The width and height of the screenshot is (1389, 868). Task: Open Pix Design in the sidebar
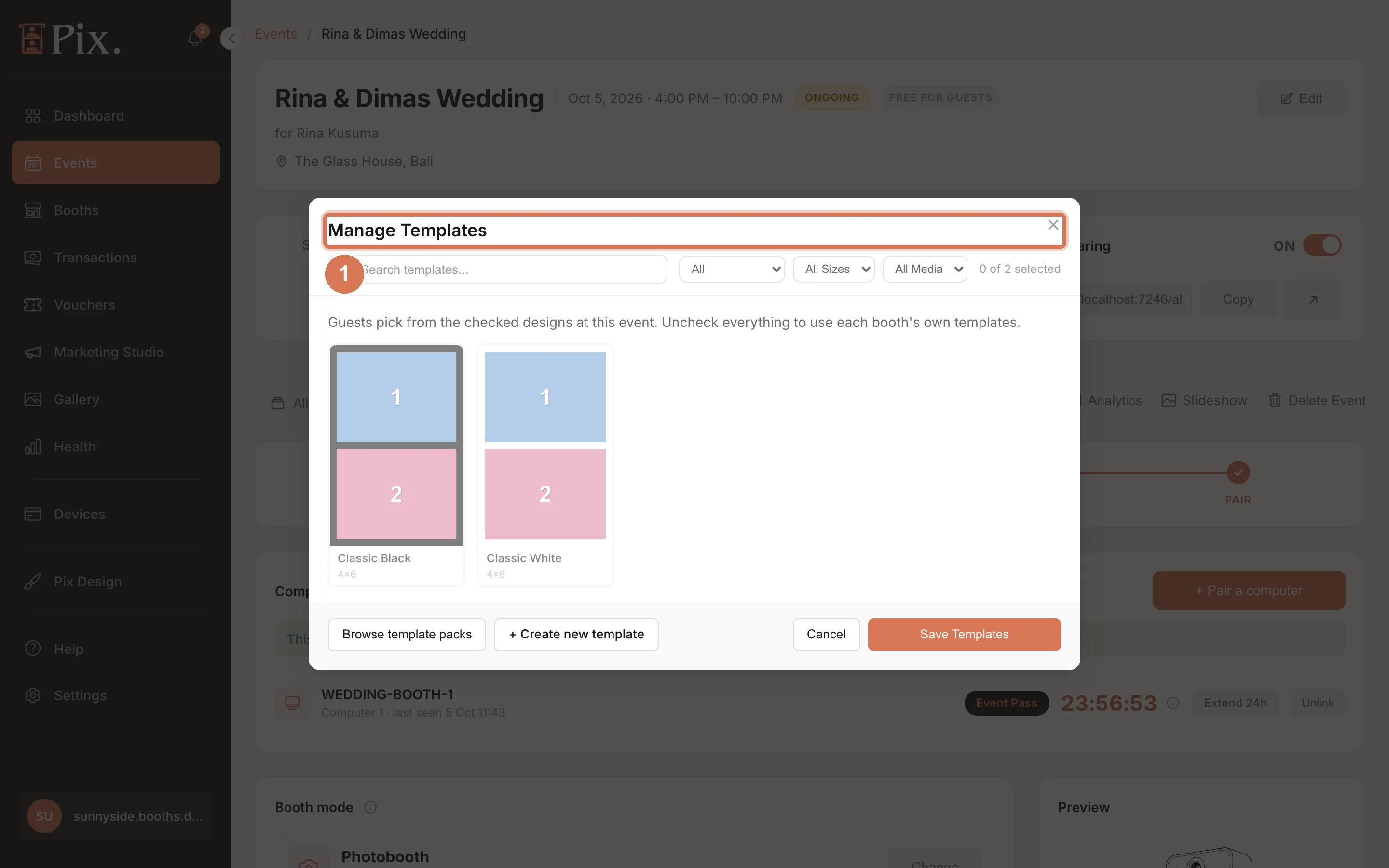click(x=115, y=582)
